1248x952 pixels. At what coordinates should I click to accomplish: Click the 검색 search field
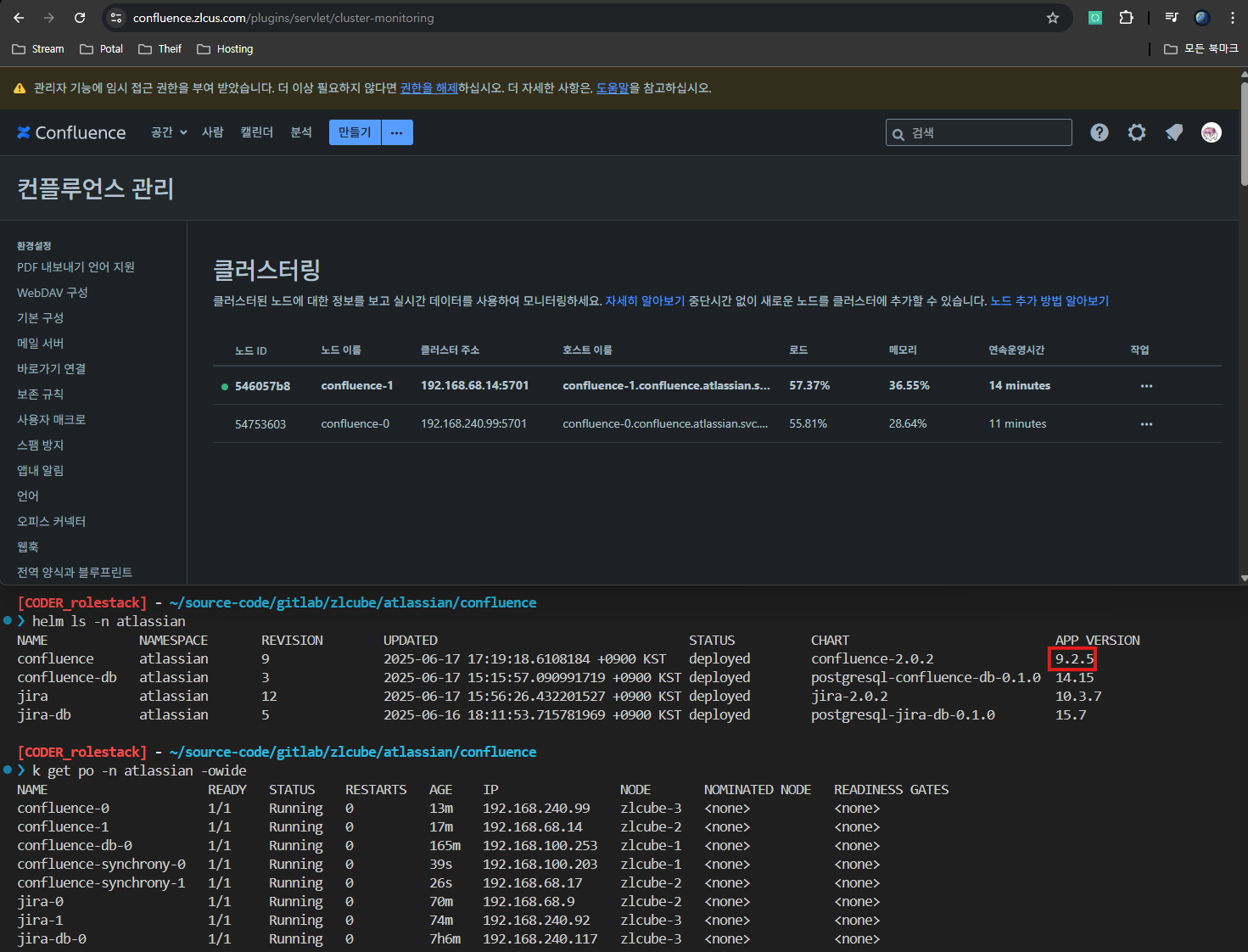pos(979,132)
